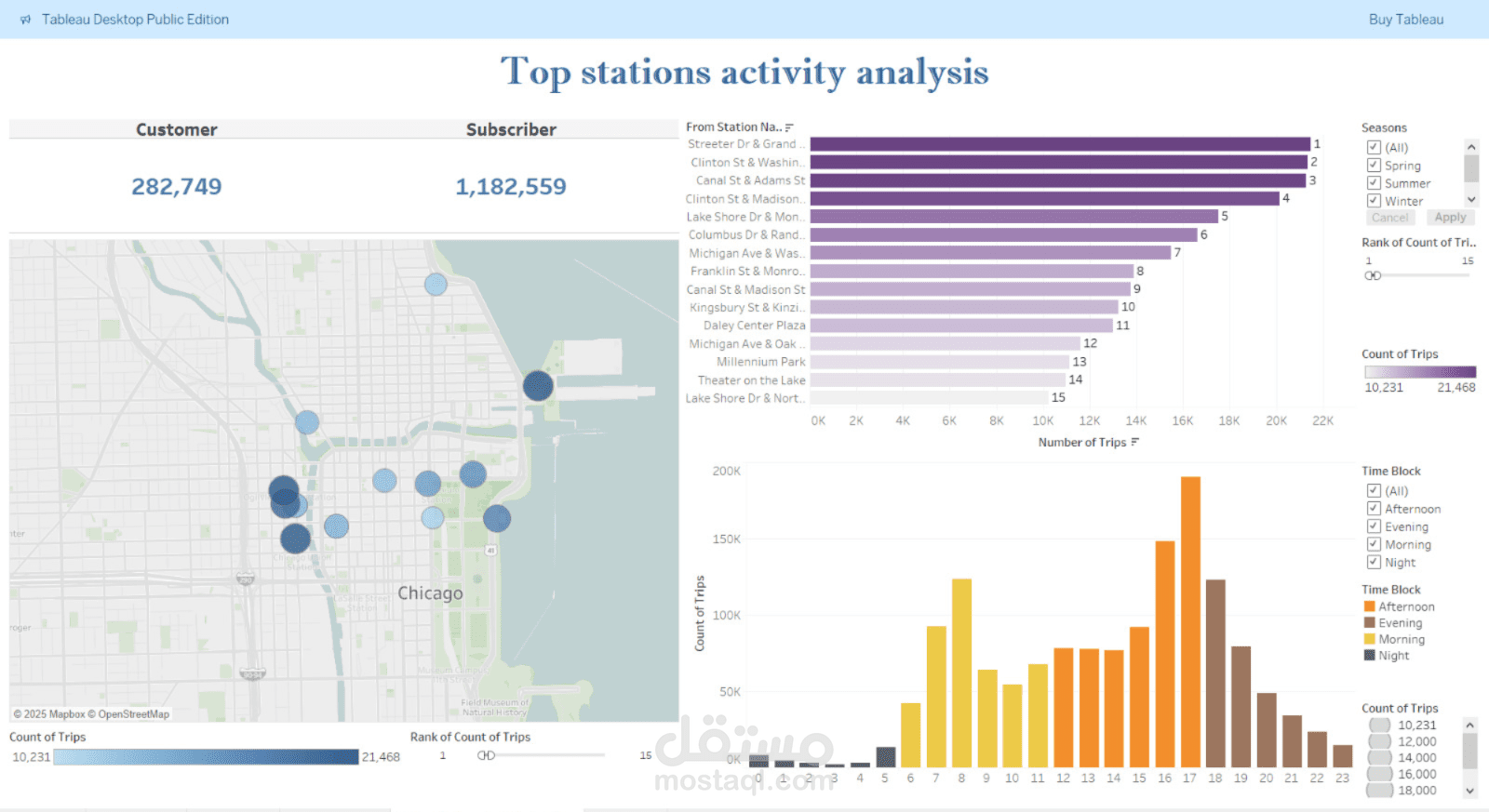Click the 12,000 size legend entry
This screenshot has height=812, width=1489.
1402,741
